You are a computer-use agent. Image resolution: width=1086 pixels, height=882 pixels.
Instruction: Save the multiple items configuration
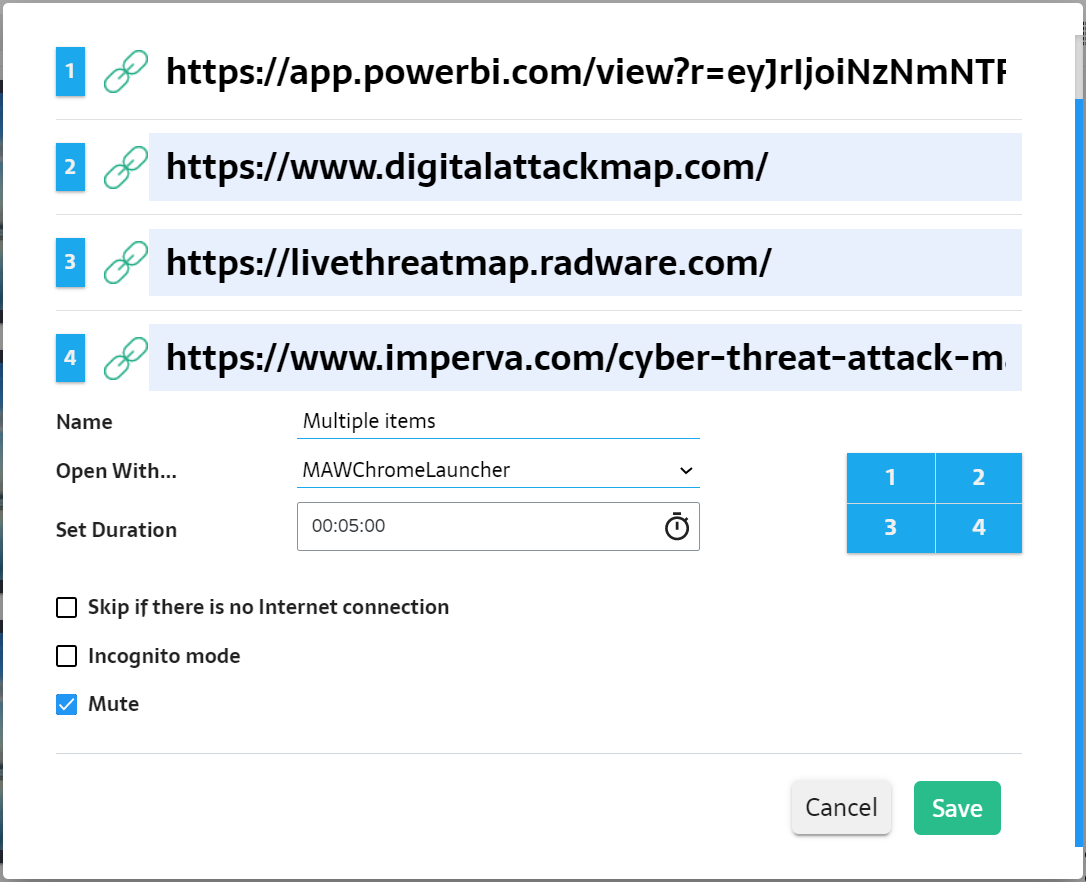point(957,808)
